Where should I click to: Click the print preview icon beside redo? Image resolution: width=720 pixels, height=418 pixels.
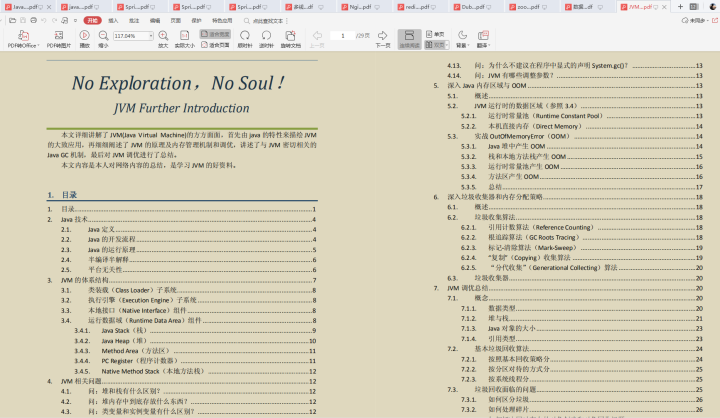[x=65, y=21]
